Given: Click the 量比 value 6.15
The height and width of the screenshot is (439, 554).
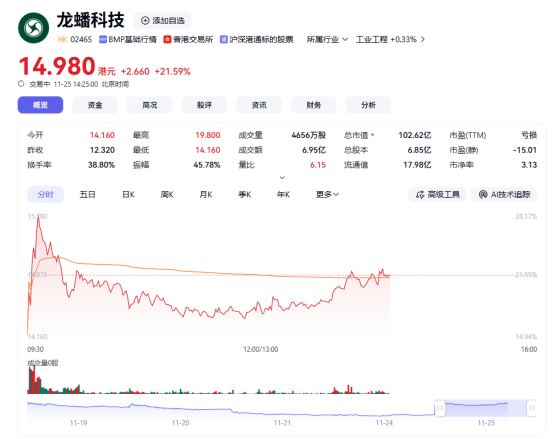Looking at the screenshot, I should (318, 165).
